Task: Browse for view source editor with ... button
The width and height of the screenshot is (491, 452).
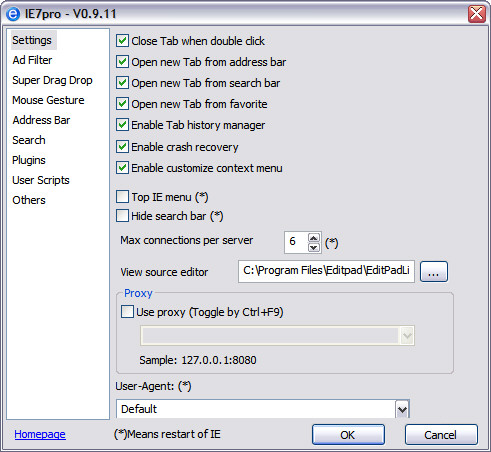Action: click(x=434, y=272)
